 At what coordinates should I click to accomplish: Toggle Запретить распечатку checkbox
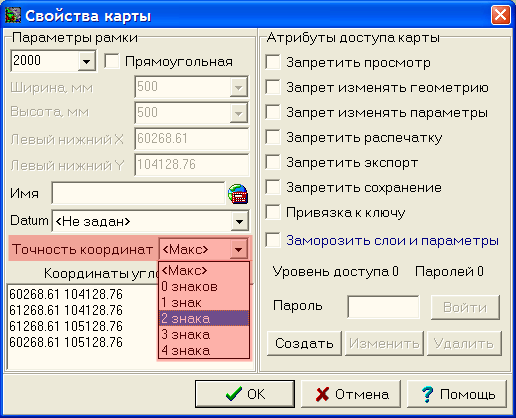pos(273,137)
